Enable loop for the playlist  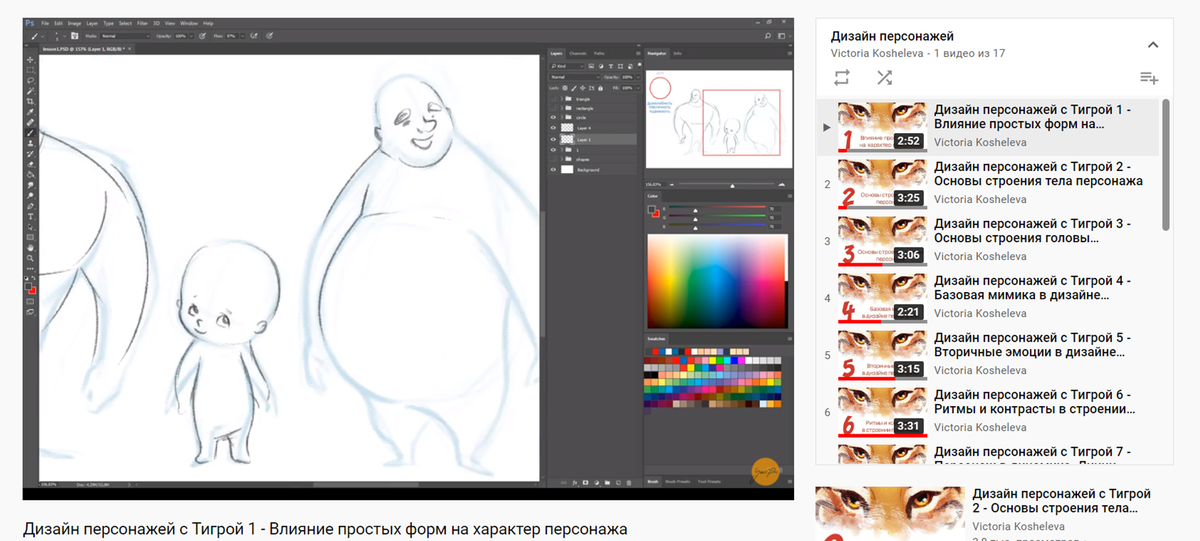(x=841, y=77)
